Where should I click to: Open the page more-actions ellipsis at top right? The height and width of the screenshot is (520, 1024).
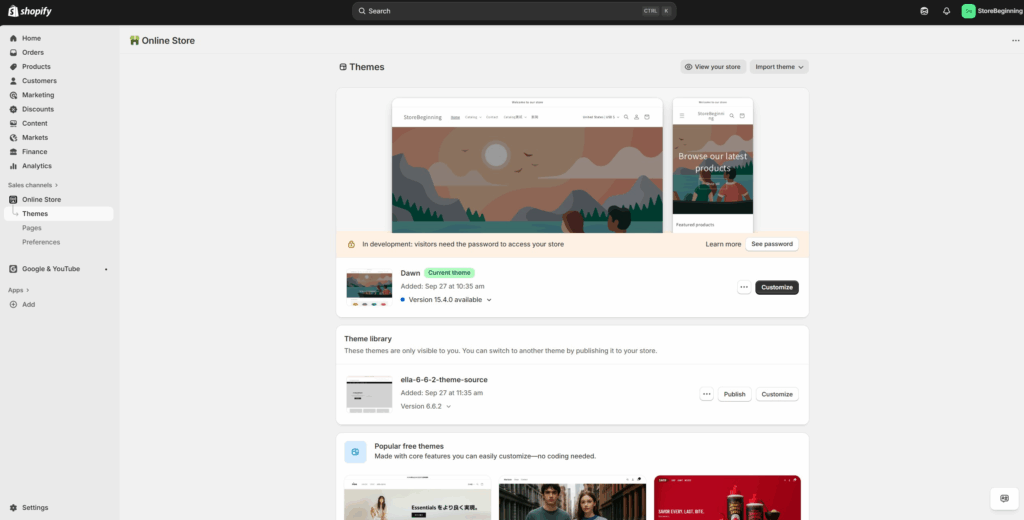tap(1015, 41)
